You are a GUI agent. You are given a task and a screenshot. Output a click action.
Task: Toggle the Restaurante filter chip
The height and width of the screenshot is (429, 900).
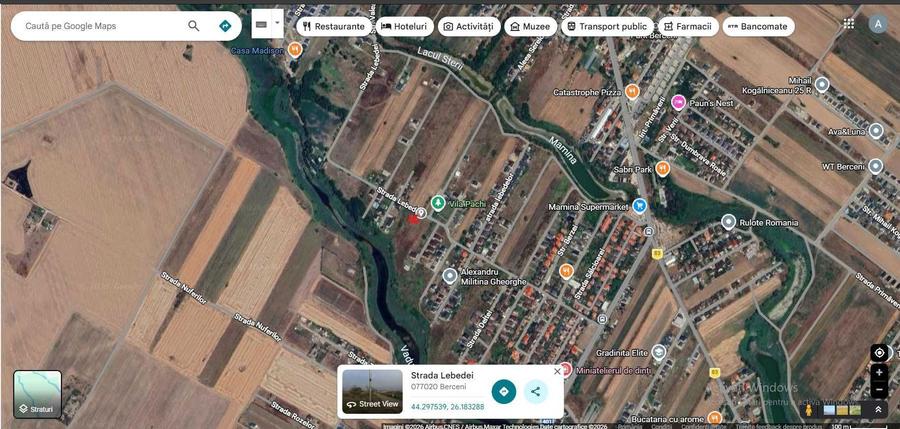point(333,26)
